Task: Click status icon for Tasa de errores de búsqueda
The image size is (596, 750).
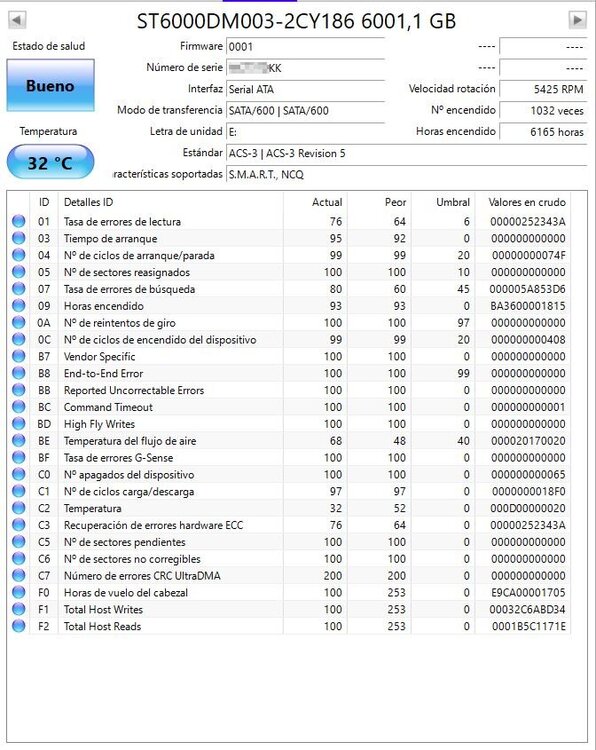Action: point(19,288)
